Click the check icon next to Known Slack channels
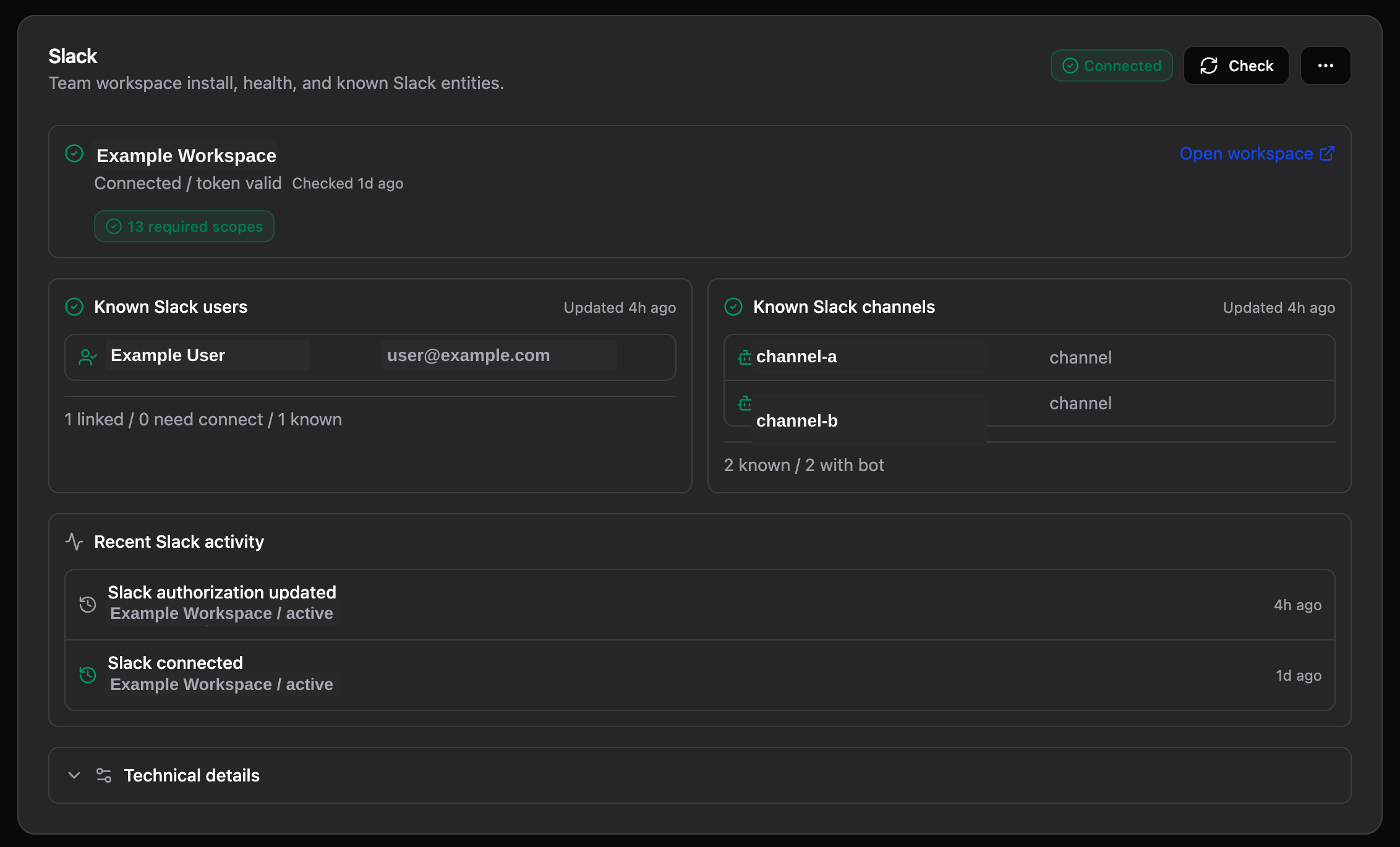 click(733, 307)
